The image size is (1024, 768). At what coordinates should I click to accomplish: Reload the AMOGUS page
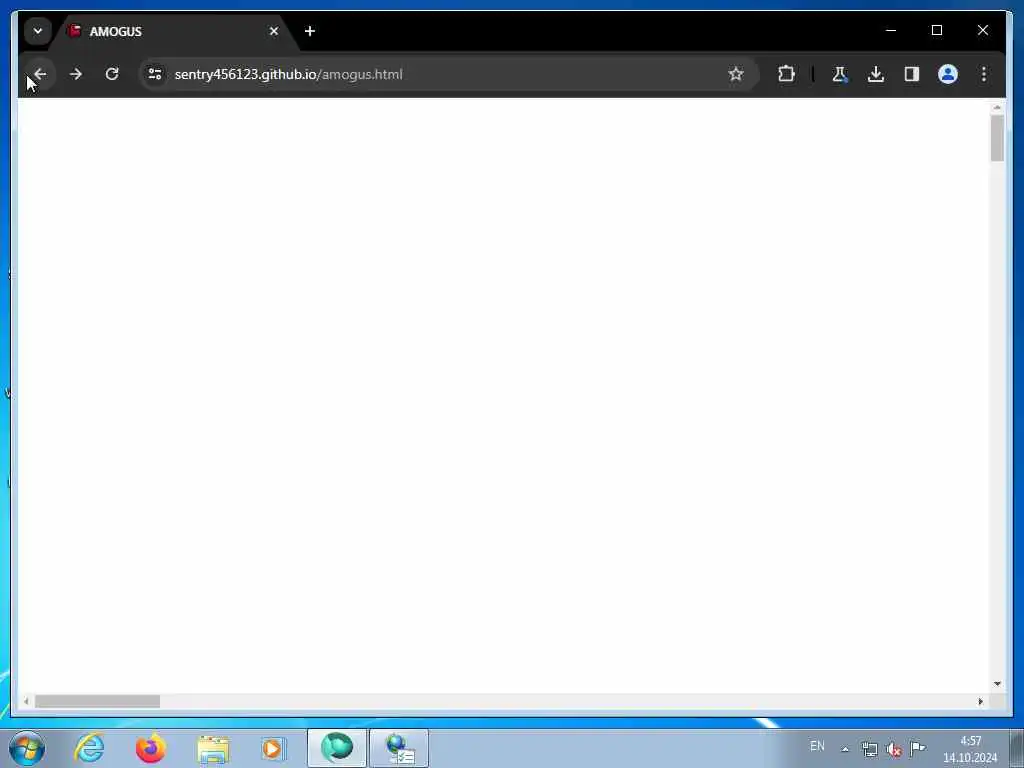pyautogui.click(x=112, y=74)
